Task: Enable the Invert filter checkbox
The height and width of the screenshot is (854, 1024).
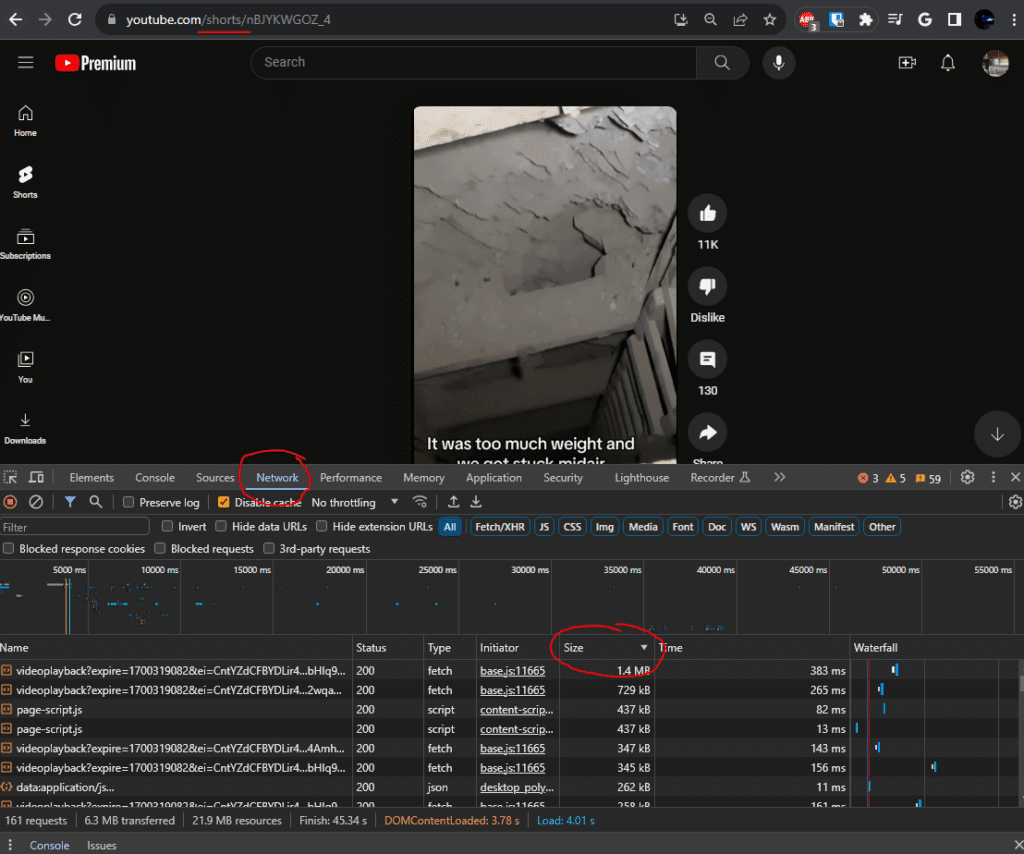Action: (167, 526)
